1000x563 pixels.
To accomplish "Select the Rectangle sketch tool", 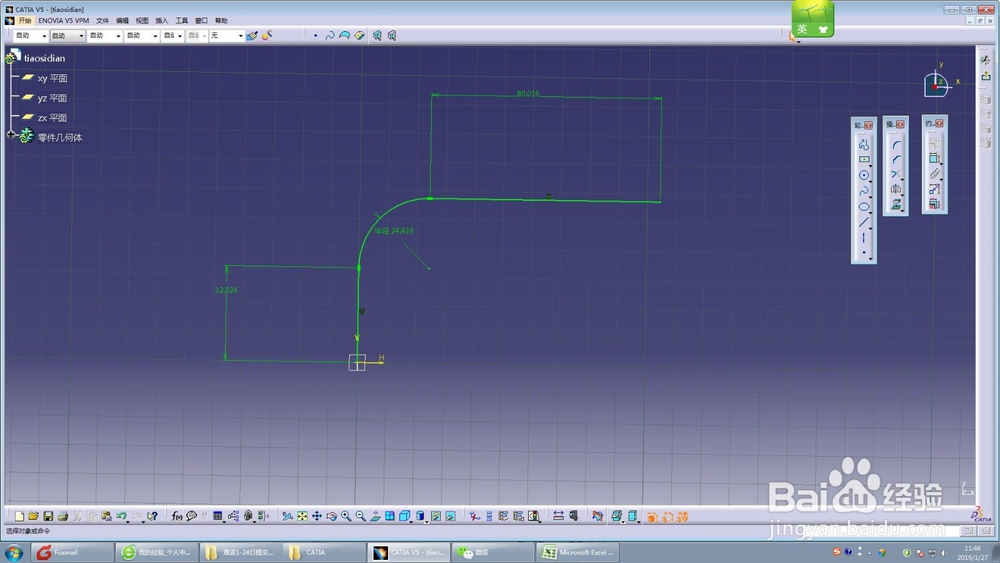I will coord(864,159).
